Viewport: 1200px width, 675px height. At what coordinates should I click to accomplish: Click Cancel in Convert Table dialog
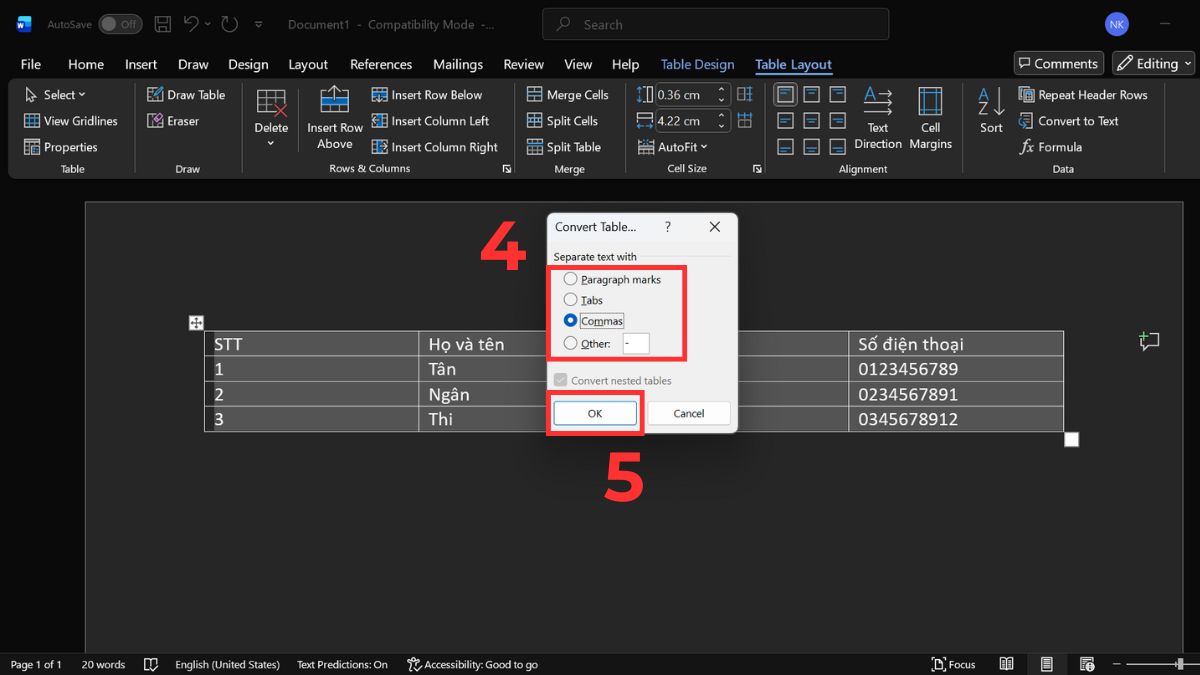click(x=689, y=413)
